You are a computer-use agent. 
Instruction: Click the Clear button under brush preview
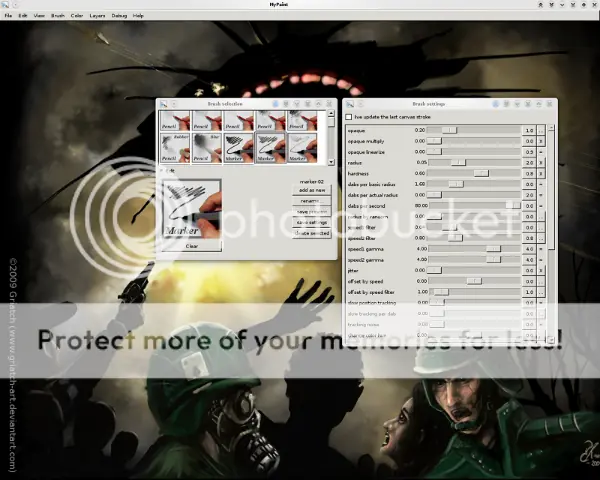pos(192,246)
